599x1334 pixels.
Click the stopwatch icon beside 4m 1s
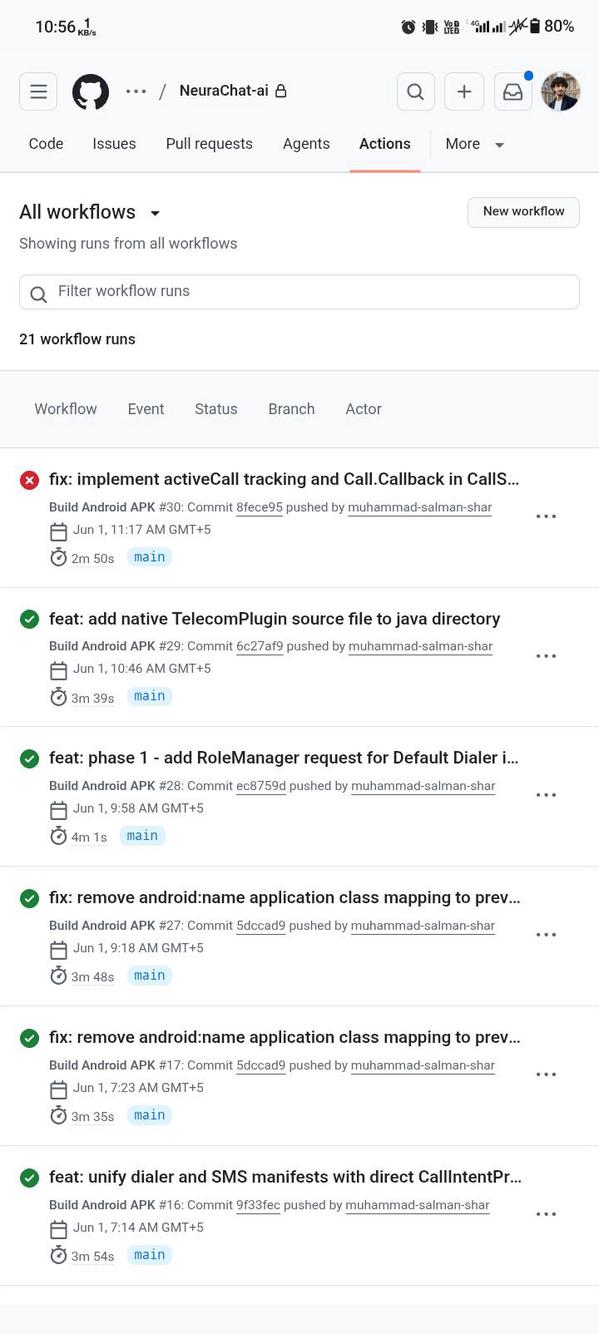(x=58, y=836)
